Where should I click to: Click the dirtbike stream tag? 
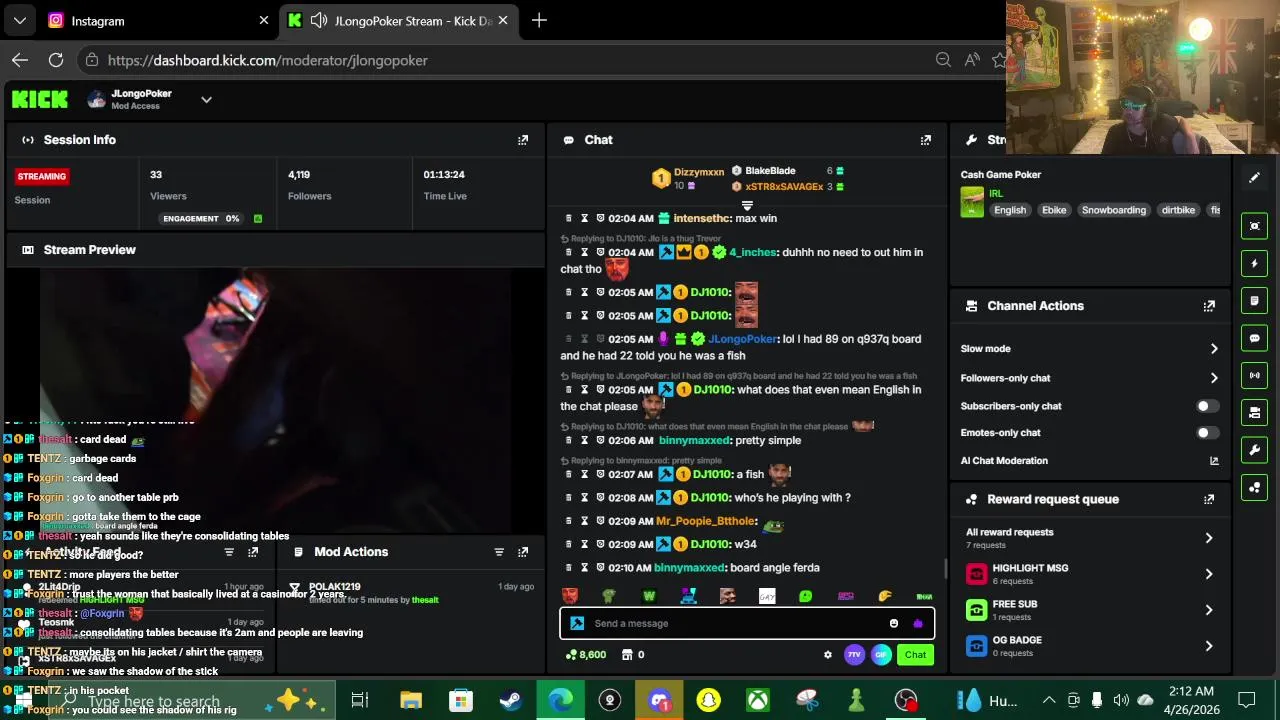tap(1178, 210)
